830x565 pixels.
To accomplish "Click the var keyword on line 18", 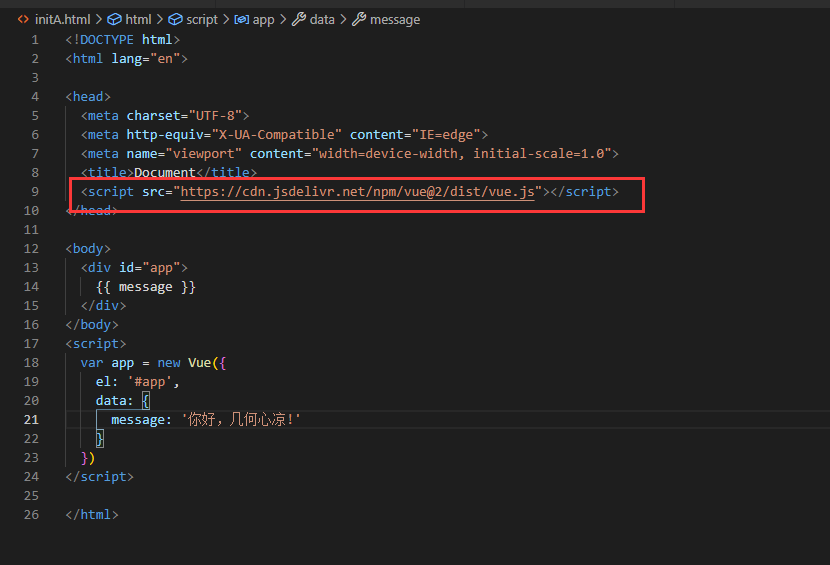I will tap(92, 363).
